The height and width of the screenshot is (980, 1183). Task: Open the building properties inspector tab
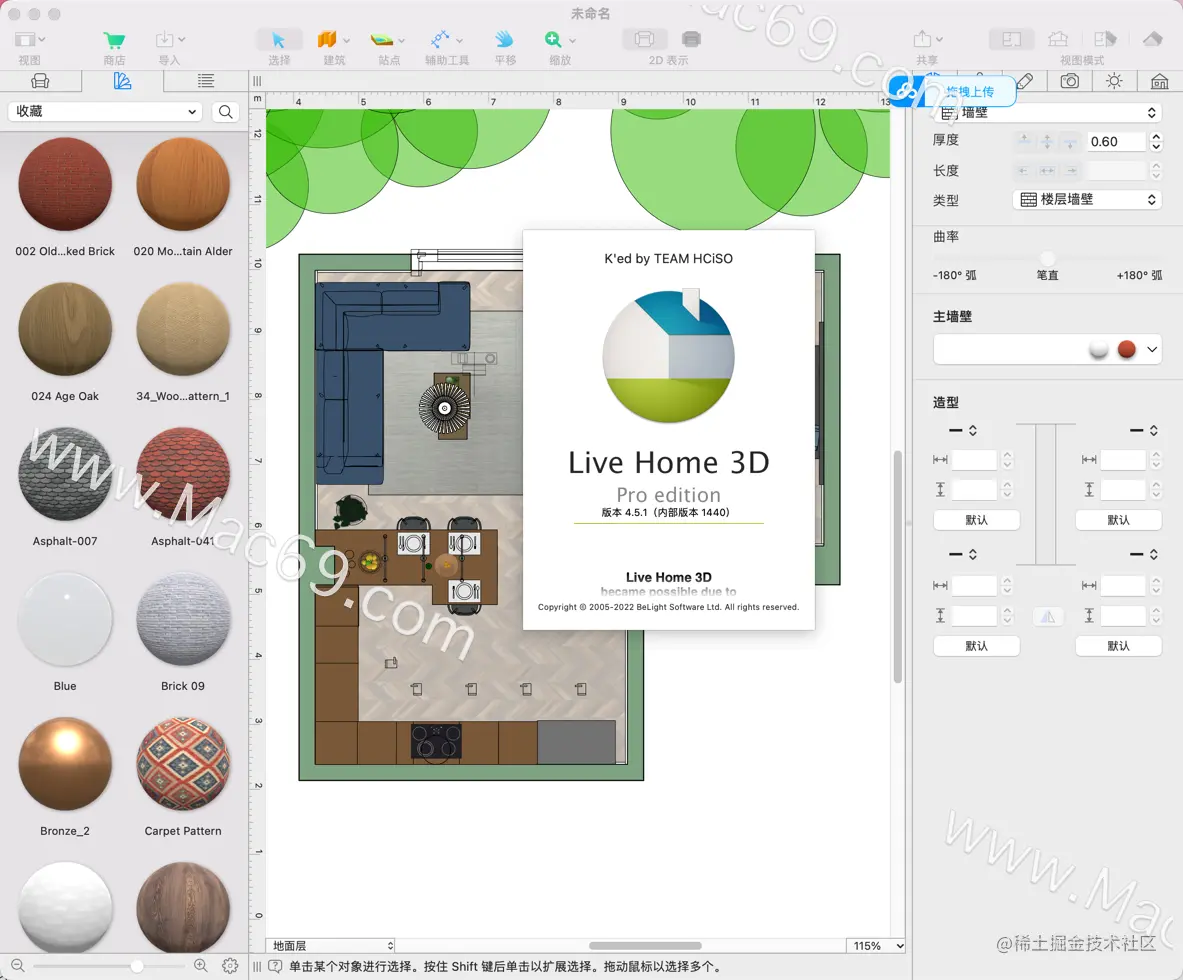[1159, 81]
